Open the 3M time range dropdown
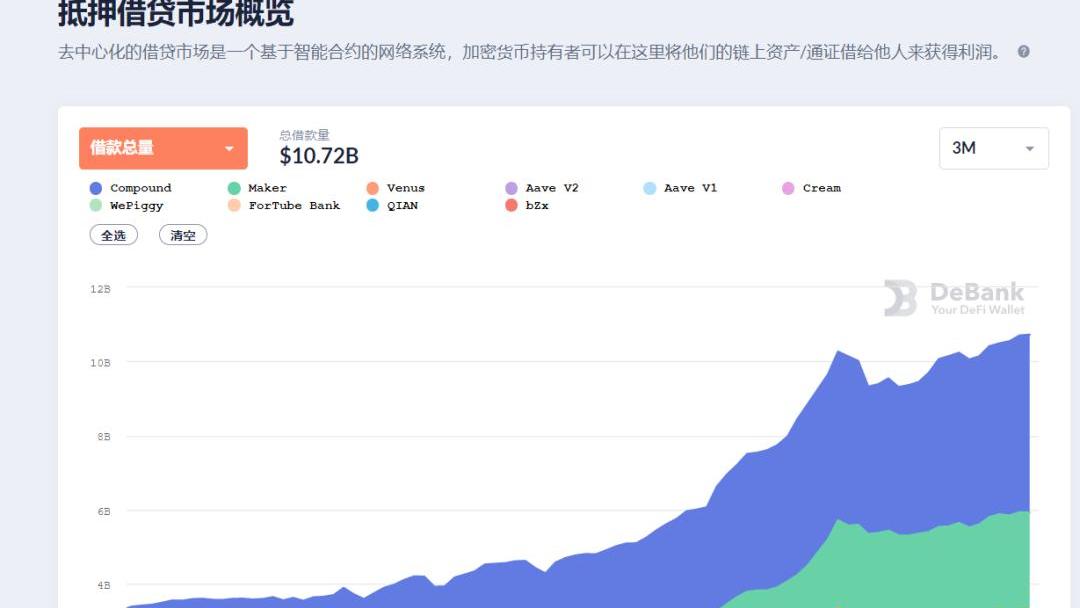The image size is (1080, 608). pos(993,148)
